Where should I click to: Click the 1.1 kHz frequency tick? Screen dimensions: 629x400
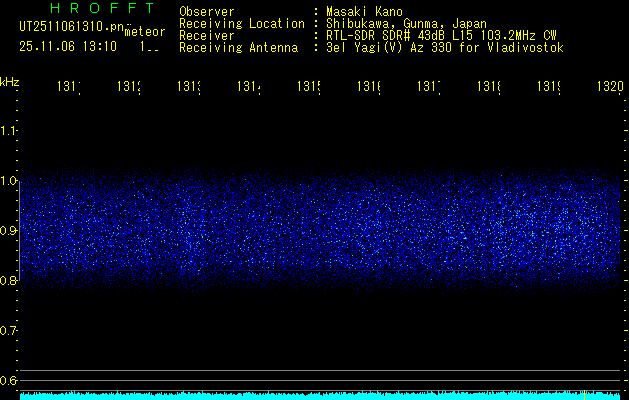(9, 131)
